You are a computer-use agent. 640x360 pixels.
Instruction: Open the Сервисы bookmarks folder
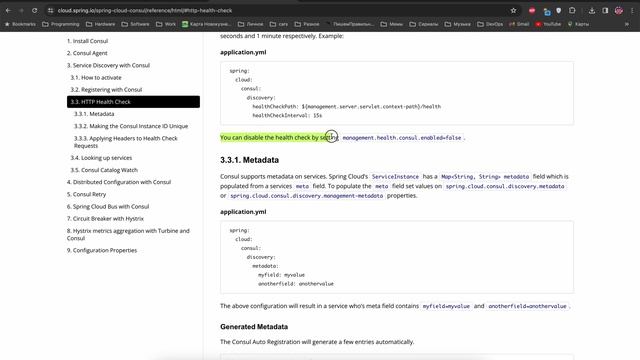point(424,24)
